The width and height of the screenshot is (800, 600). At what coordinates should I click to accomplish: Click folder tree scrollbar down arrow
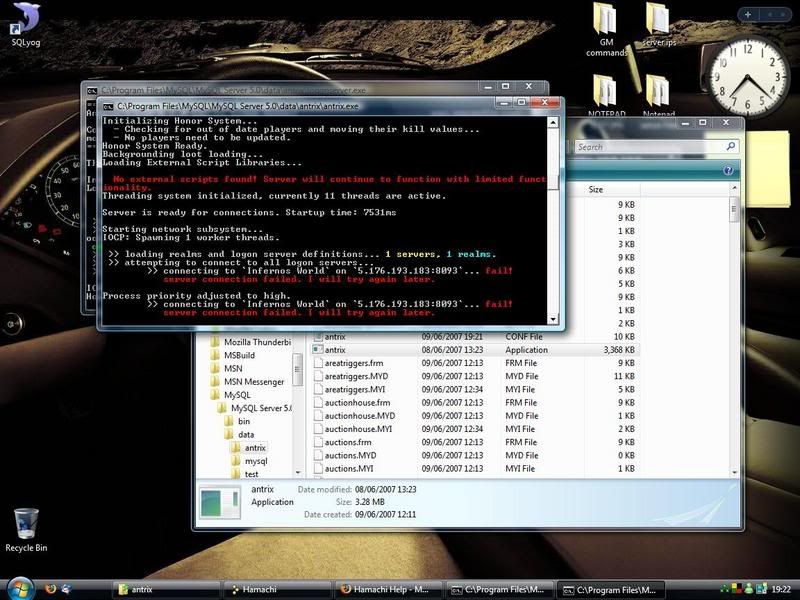coord(297,473)
